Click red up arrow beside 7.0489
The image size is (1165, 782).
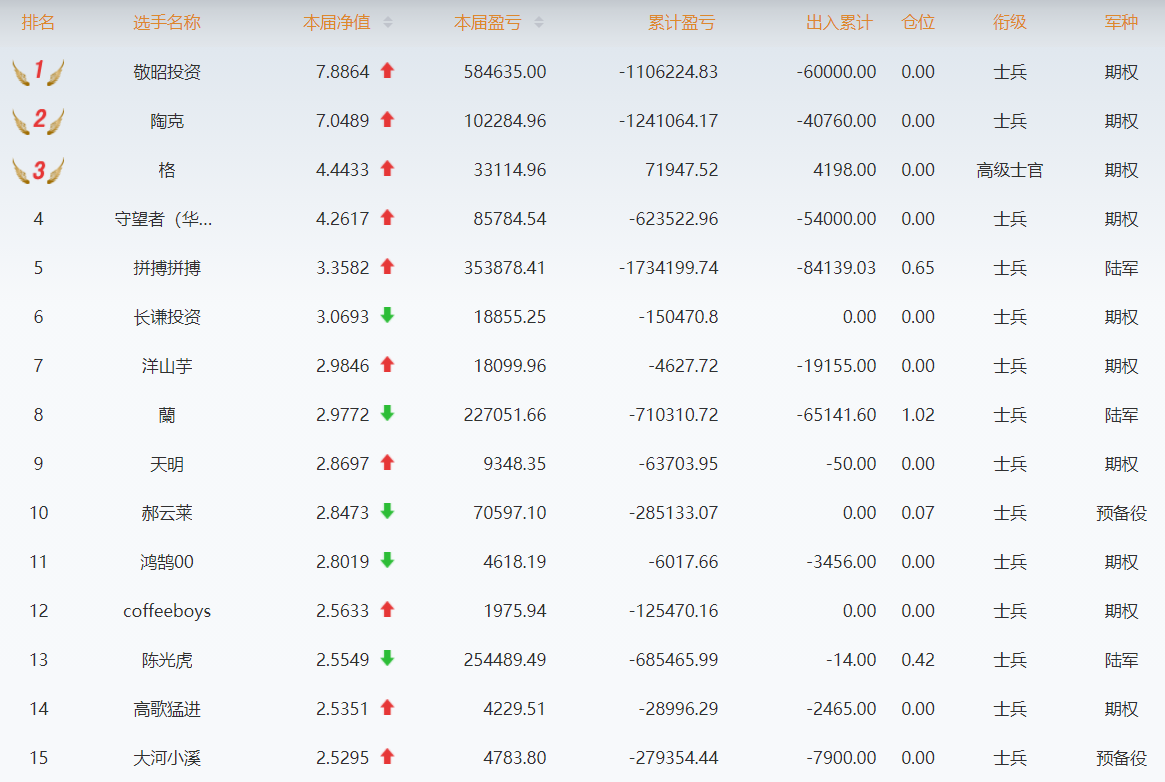tap(387, 120)
